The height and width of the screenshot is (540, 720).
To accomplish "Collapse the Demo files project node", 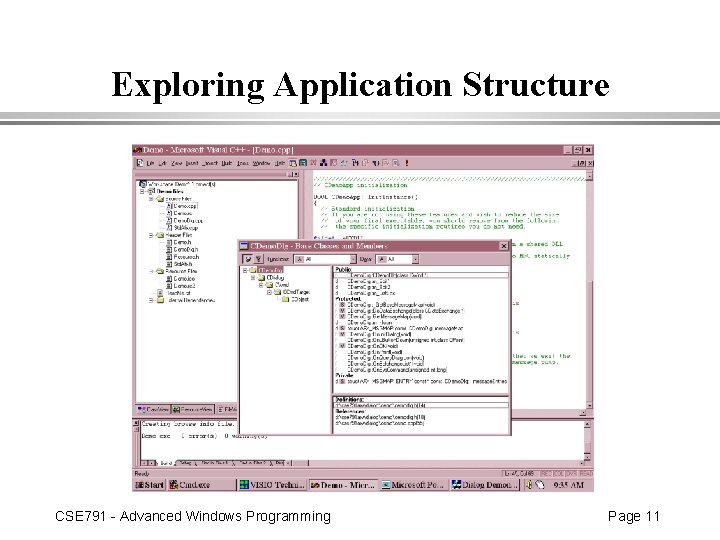I will pos(143,191).
